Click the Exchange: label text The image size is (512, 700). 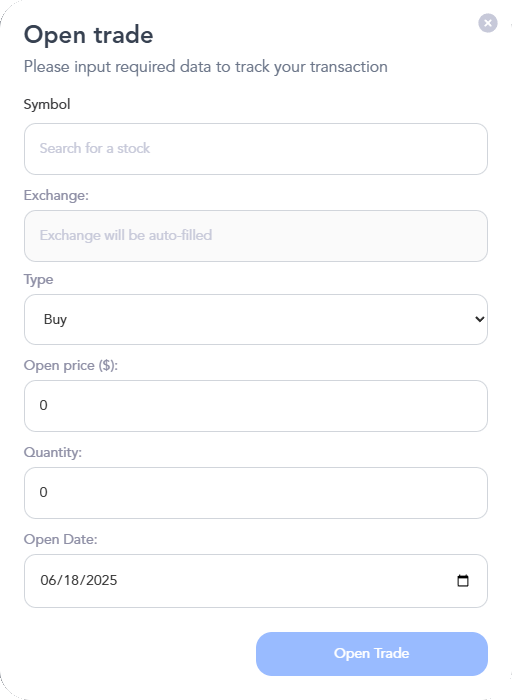pos(56,195)
